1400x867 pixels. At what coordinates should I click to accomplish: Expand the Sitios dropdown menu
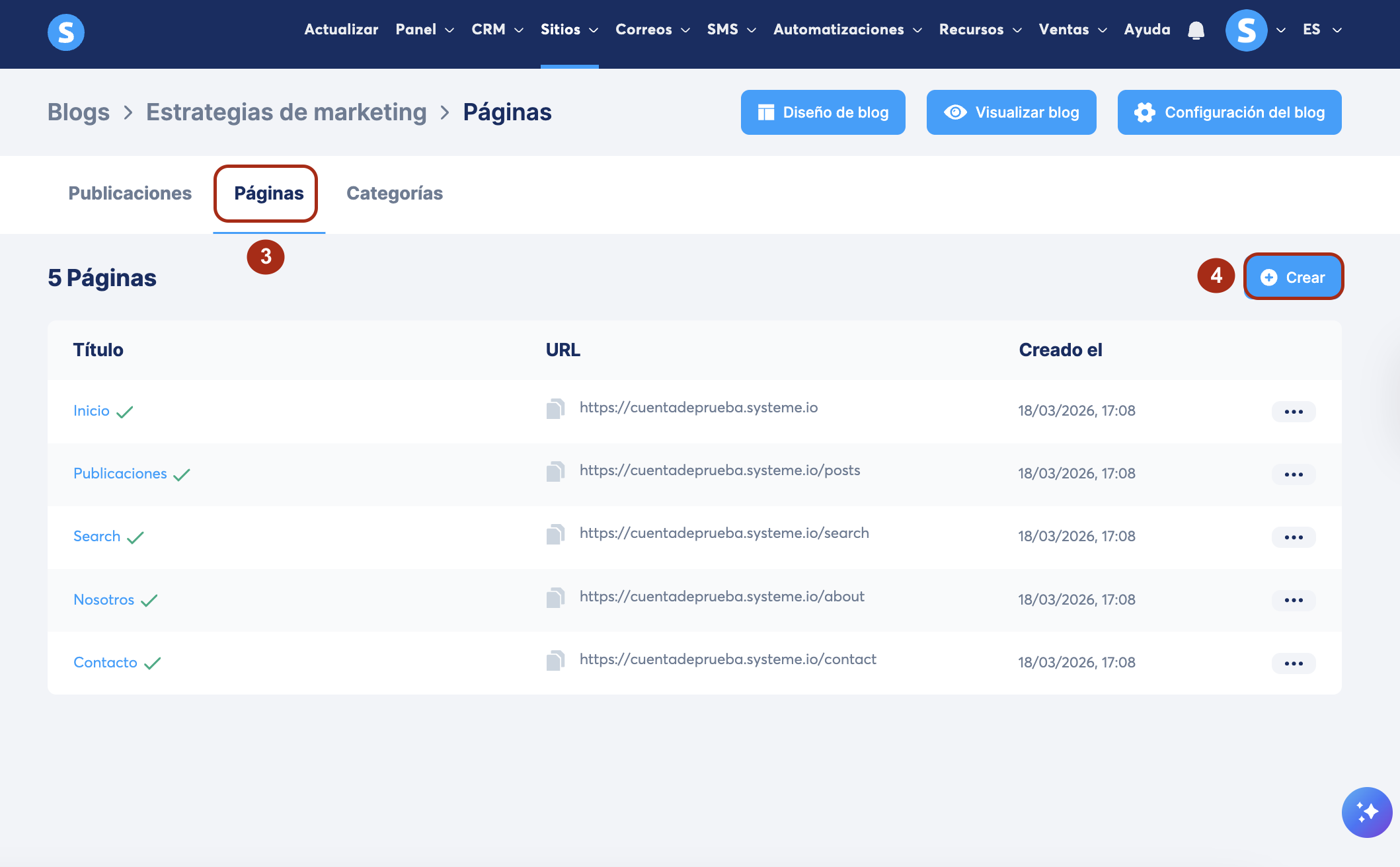point(569,30)
